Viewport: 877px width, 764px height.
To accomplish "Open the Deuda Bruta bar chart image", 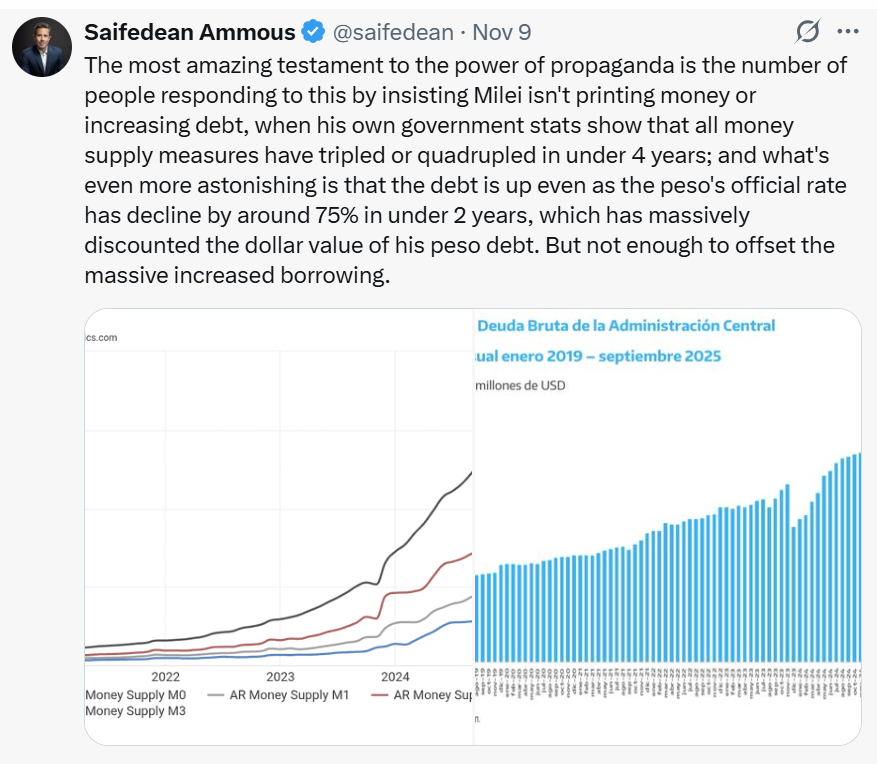I will (667, 520).
